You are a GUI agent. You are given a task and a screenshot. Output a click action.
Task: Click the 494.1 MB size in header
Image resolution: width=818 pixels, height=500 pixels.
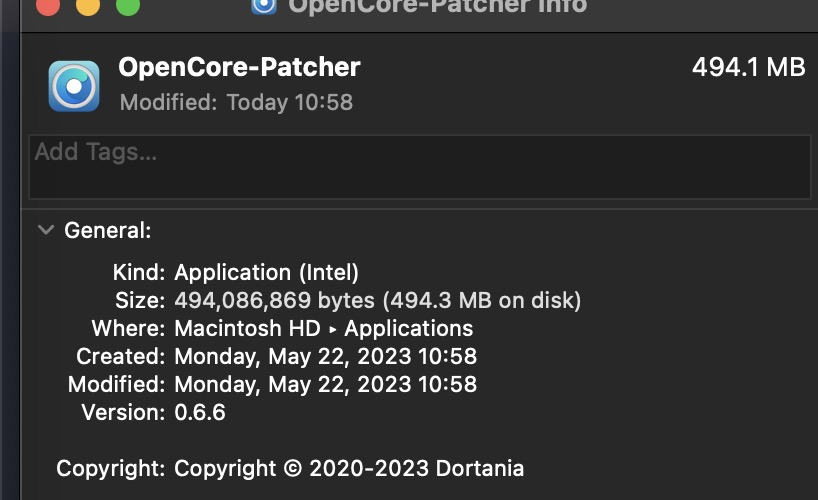coord(748,67)
